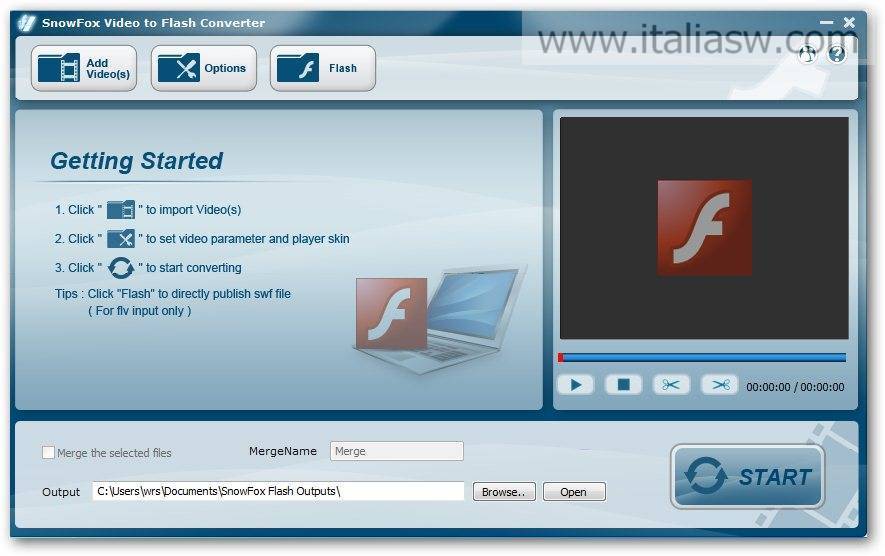
Task: Minimize the SnowFox window
Action: pyautogui.click(x=826, y=23)
